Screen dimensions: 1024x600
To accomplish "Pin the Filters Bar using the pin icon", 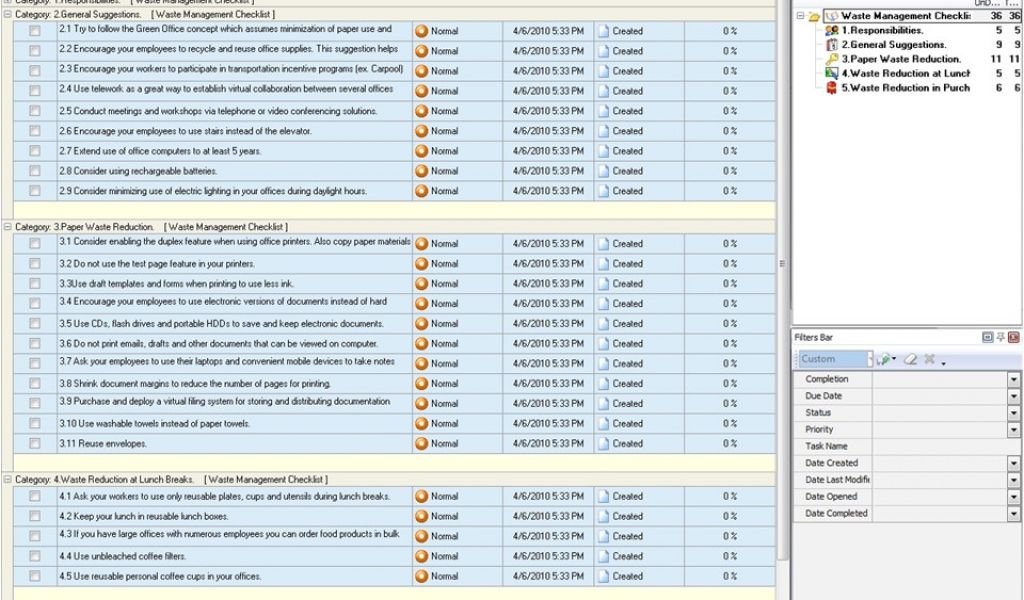I will coord(1000,337).
